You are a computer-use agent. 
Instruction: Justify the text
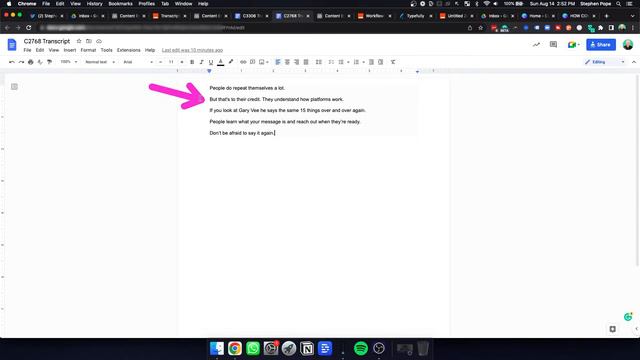tap(306, 62)
